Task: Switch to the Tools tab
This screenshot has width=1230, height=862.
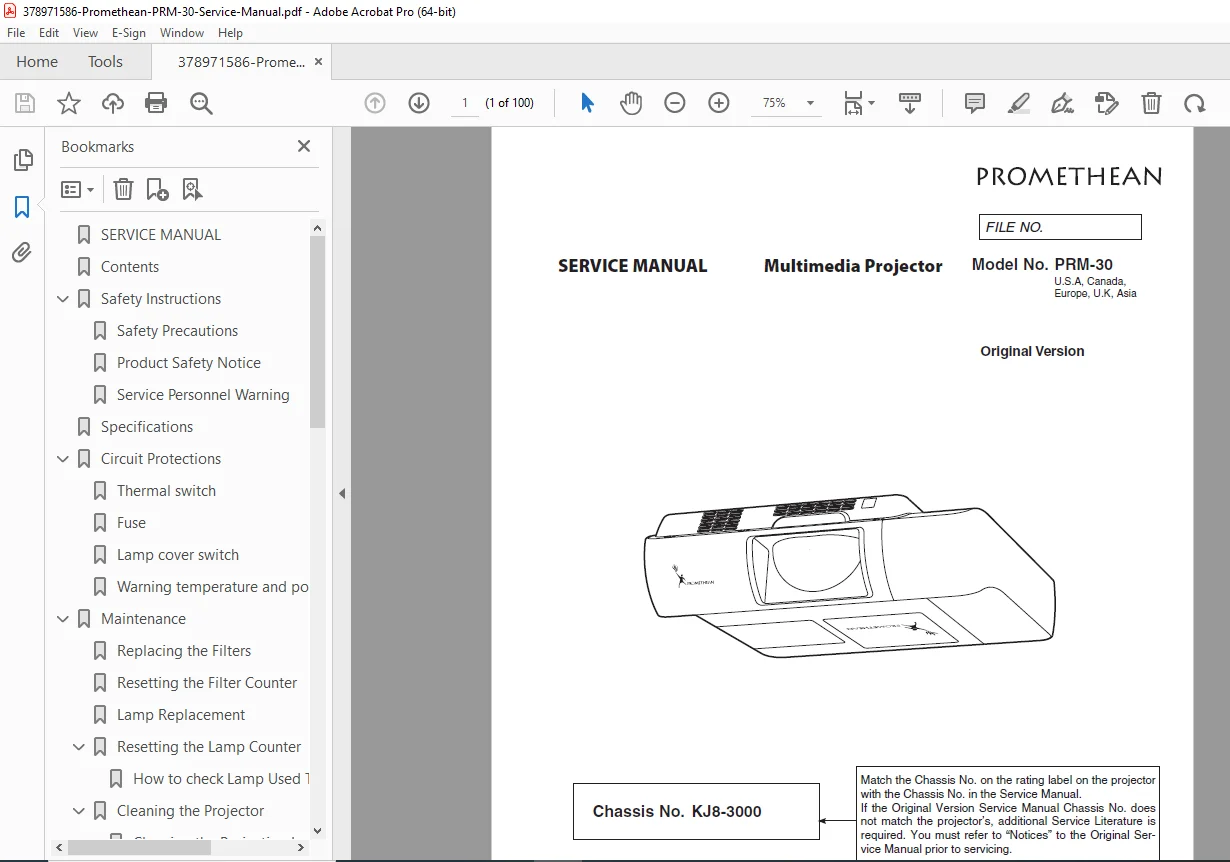Action: point(105,62)
